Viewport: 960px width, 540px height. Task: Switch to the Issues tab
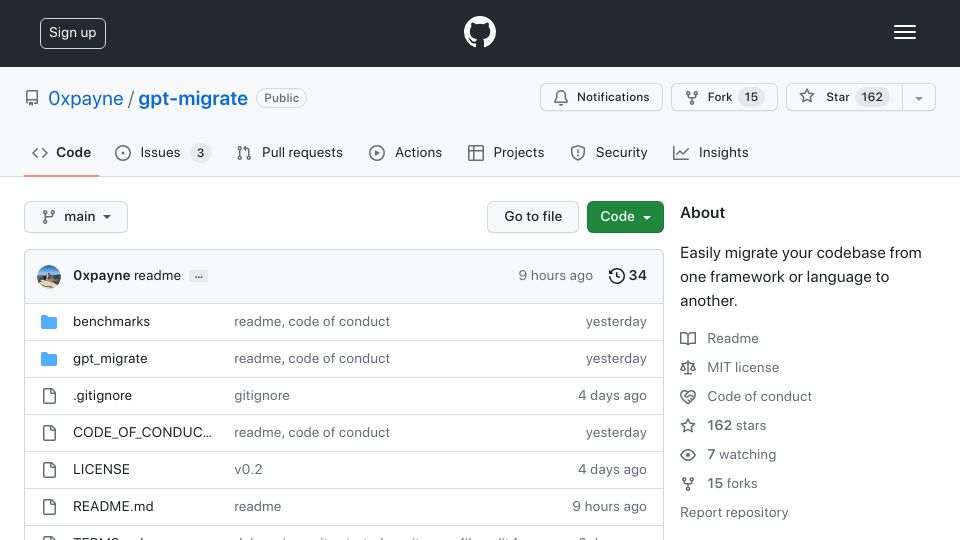(163, 152)
